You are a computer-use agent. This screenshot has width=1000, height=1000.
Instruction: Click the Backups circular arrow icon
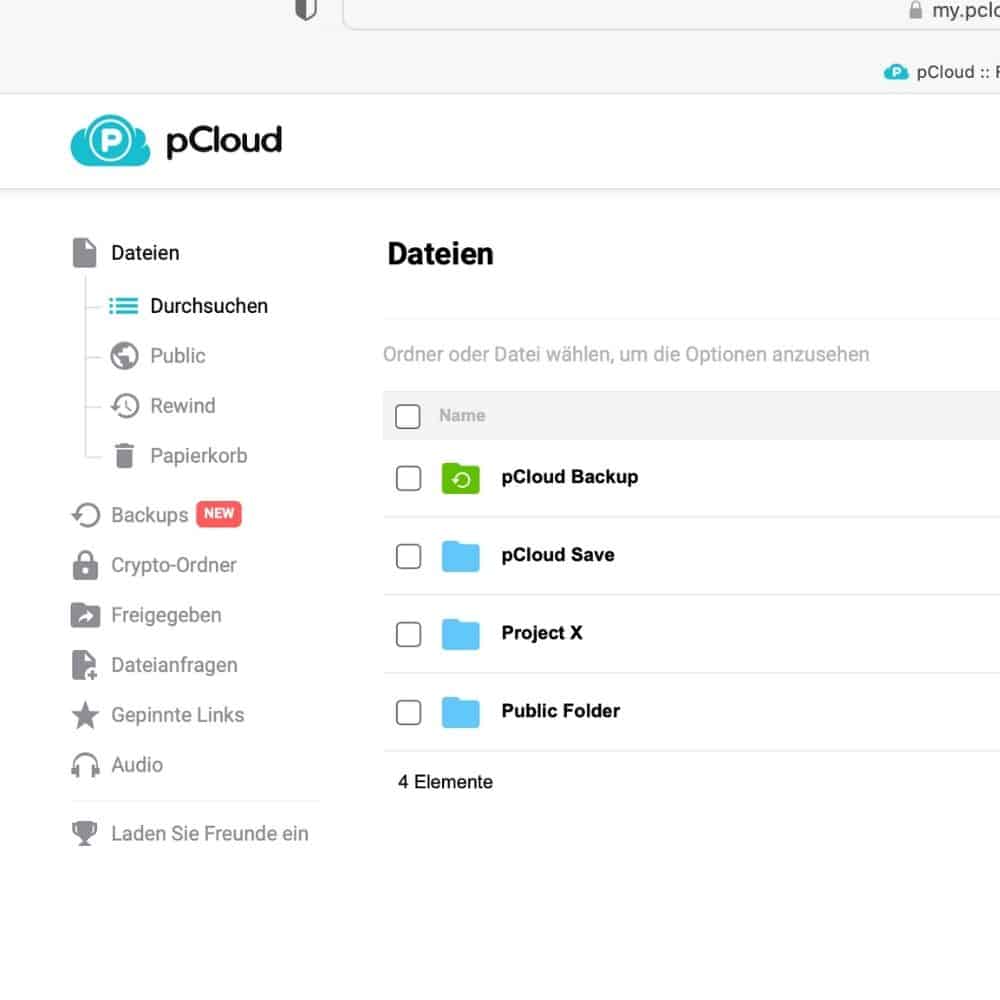85,515
